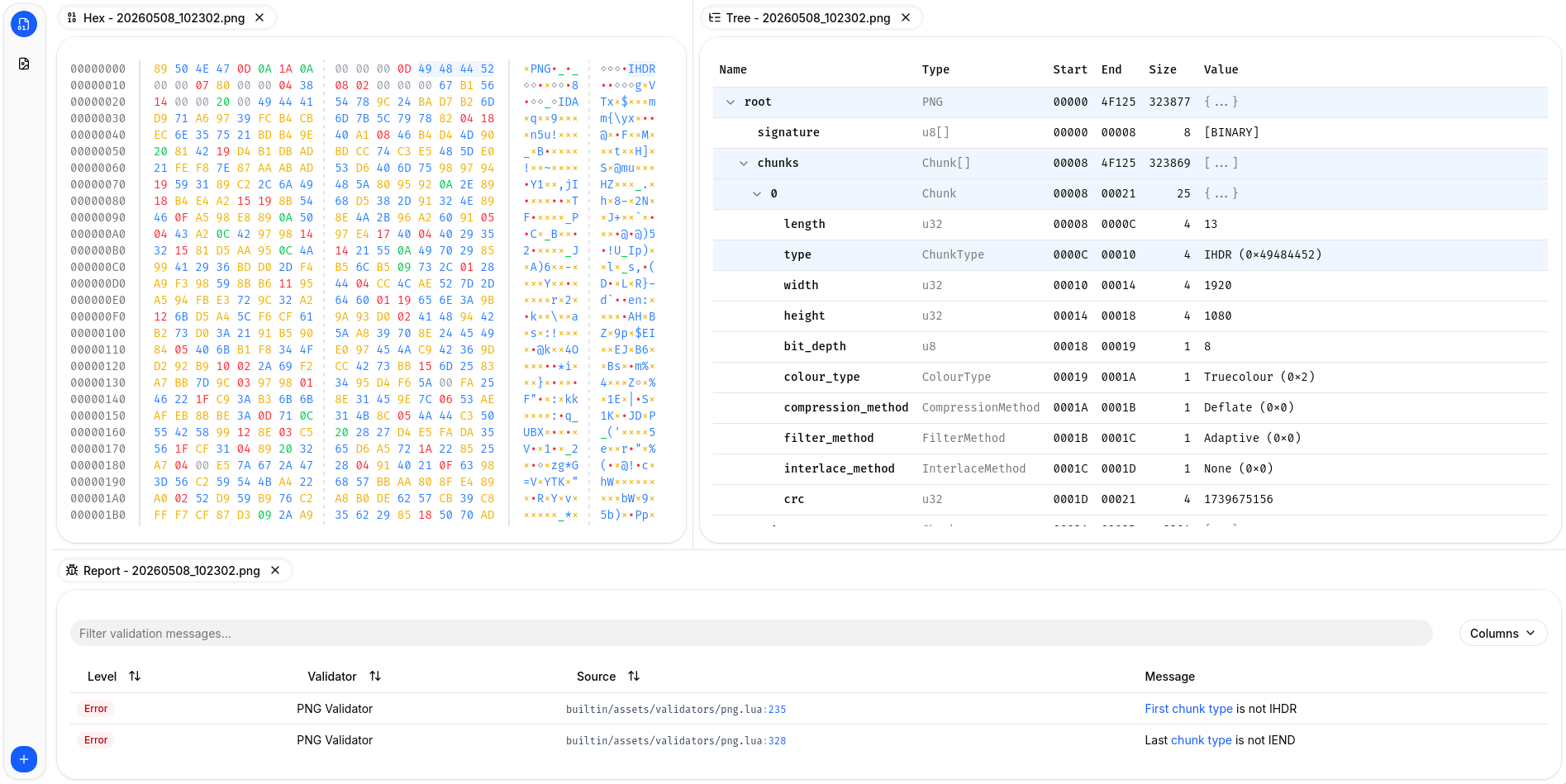Select the height field row
This screenshot has height=784, width=1566.
(x=1130, y=316)
